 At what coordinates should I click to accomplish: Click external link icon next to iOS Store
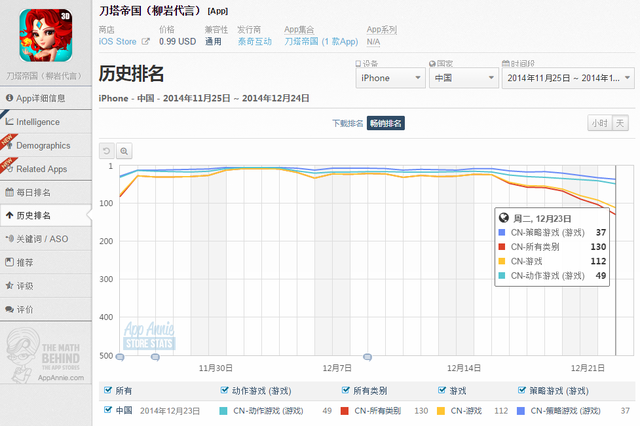pos(146,41)
